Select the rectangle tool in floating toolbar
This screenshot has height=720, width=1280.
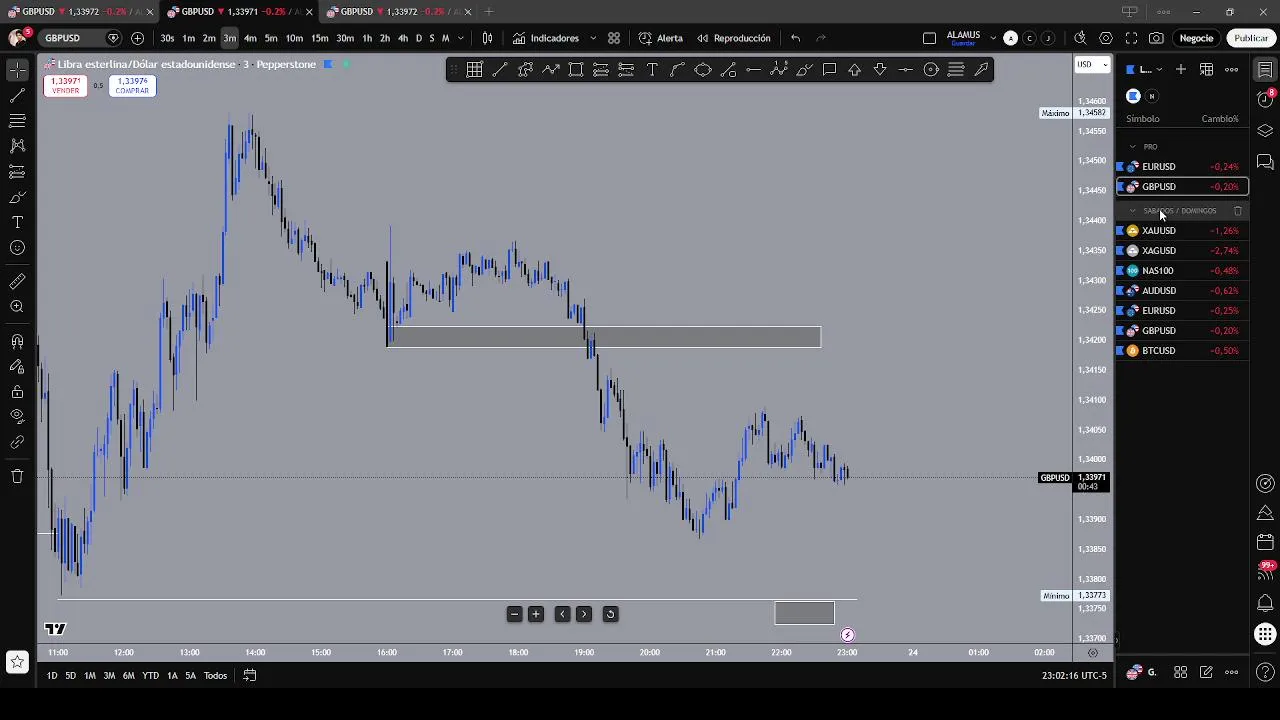[576, 70]
